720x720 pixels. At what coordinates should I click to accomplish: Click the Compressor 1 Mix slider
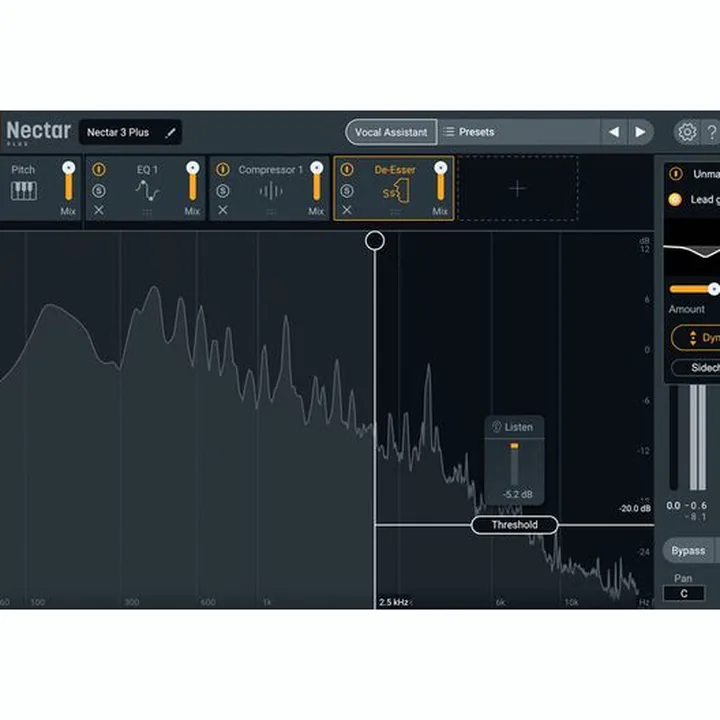[x=316, y=181]
